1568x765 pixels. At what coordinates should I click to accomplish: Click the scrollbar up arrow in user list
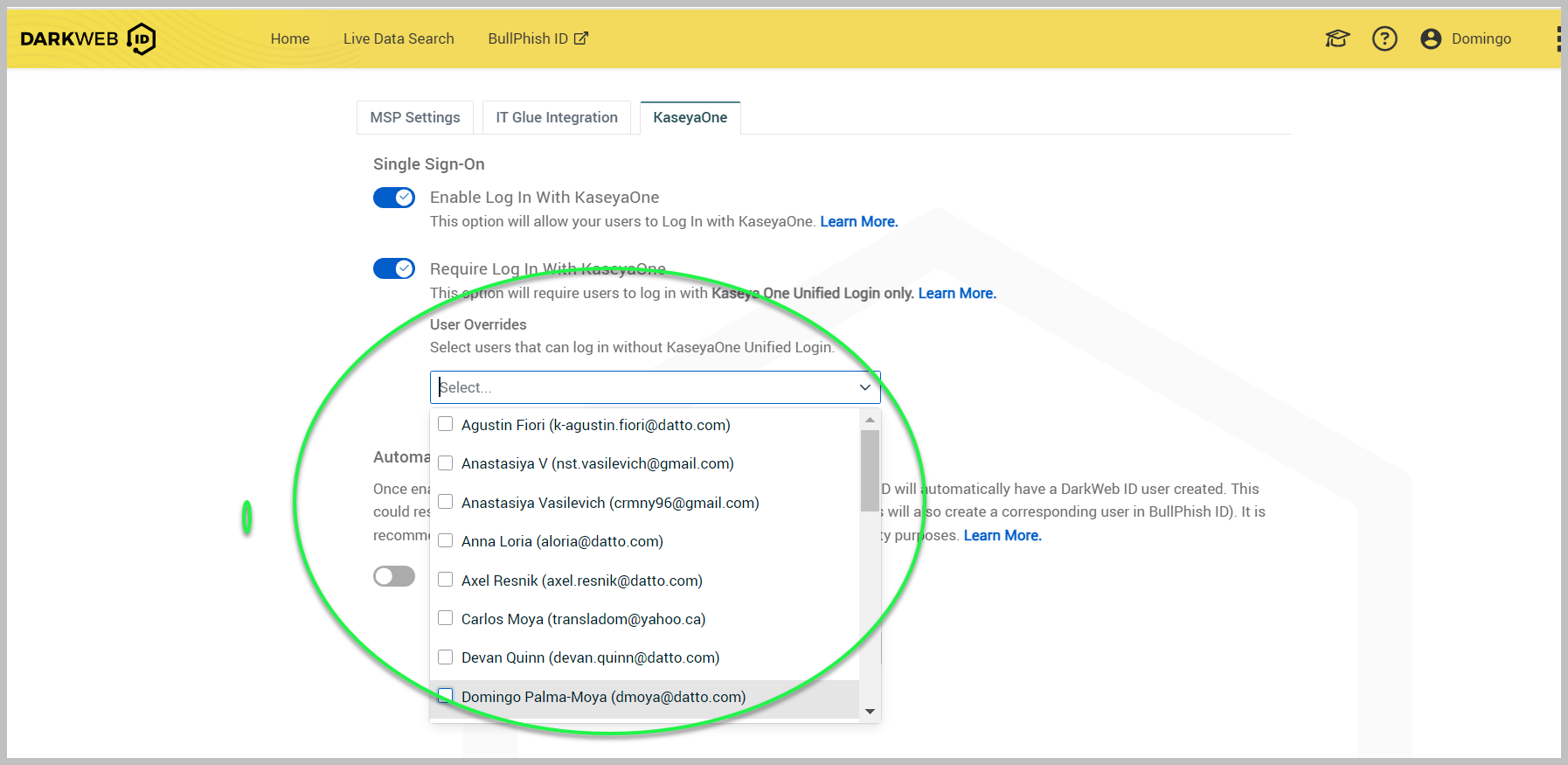tap(870, 421)
